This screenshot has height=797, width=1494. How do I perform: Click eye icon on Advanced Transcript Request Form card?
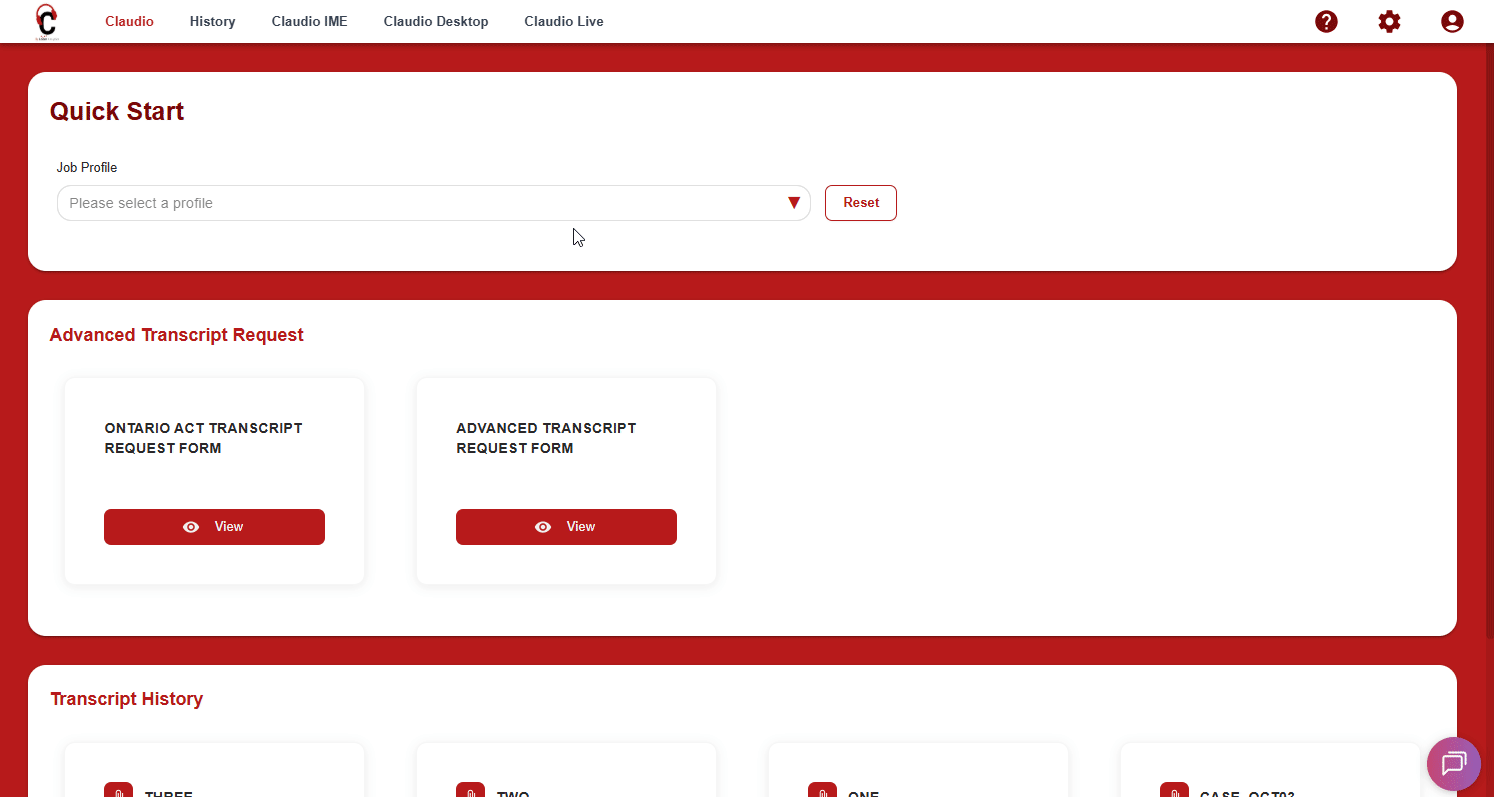coord(543,527)
